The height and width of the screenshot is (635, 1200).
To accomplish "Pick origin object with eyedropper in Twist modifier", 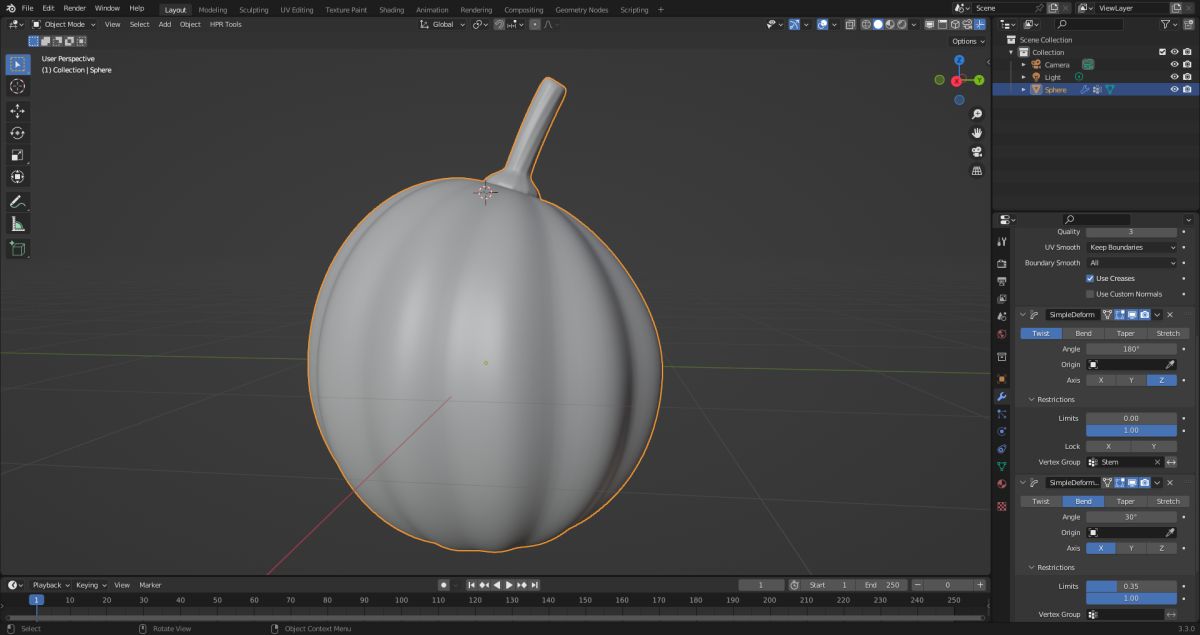I will pos(1170,365).
